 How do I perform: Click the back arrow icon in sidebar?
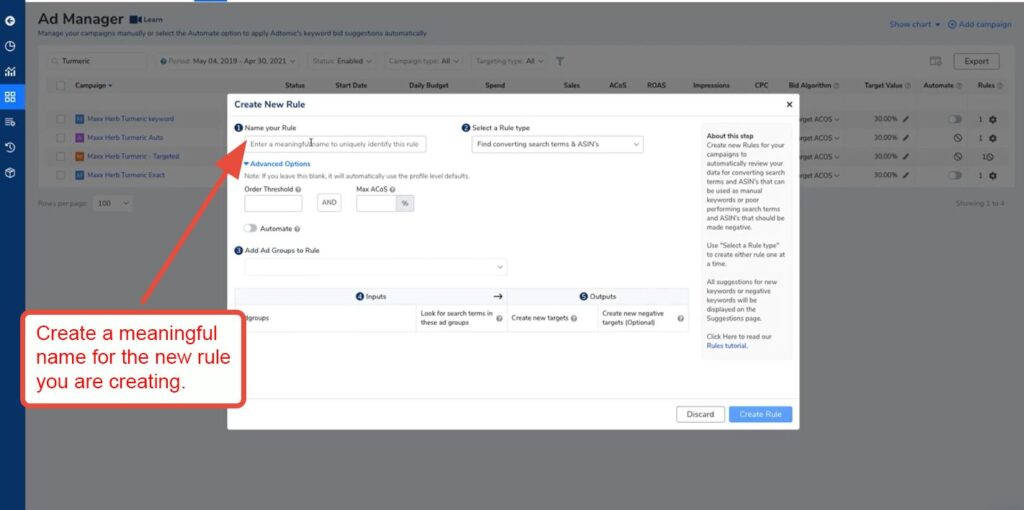tap(10, 20)
